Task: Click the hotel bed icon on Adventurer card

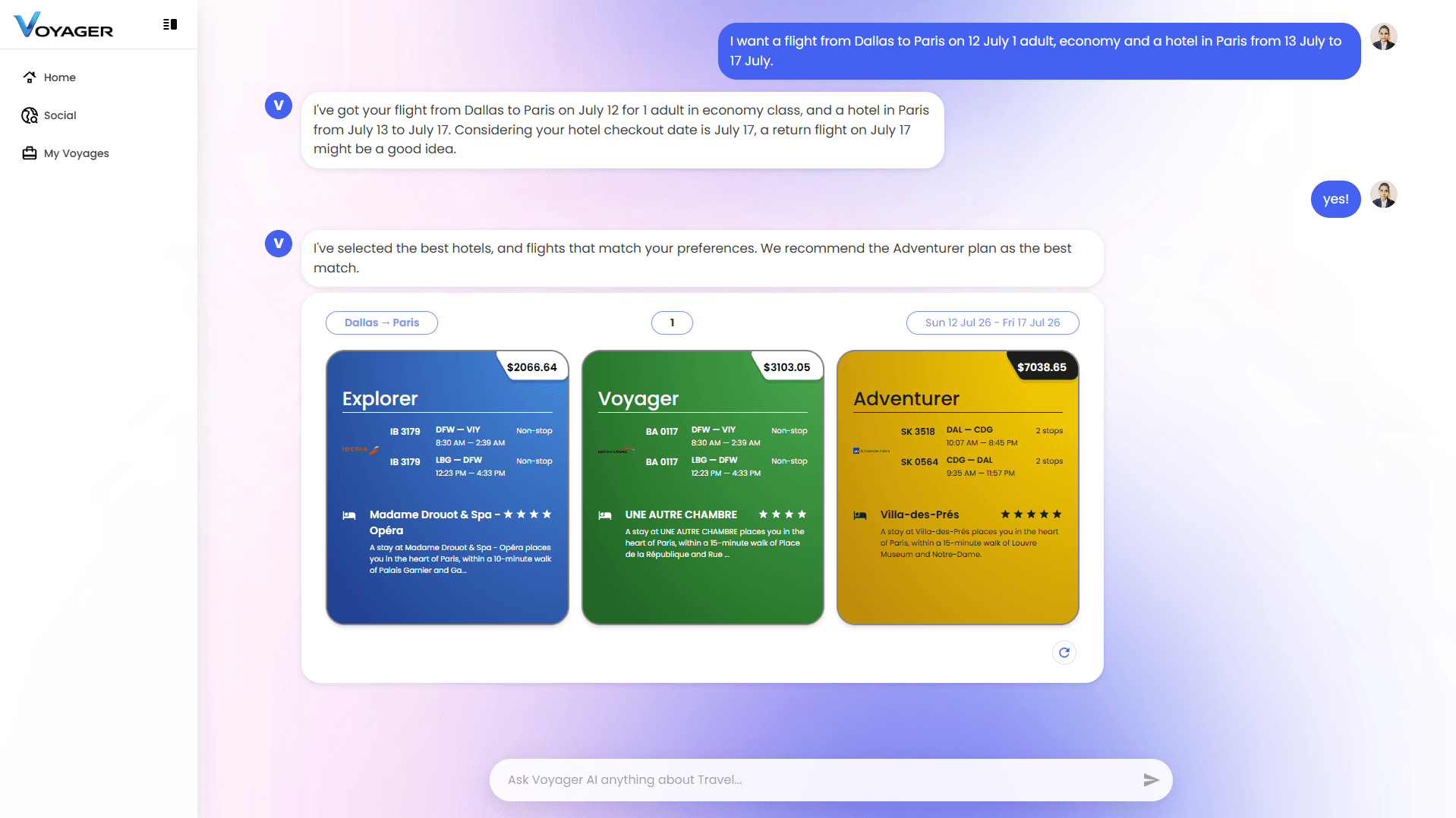Action: click(x=860, y=515)
